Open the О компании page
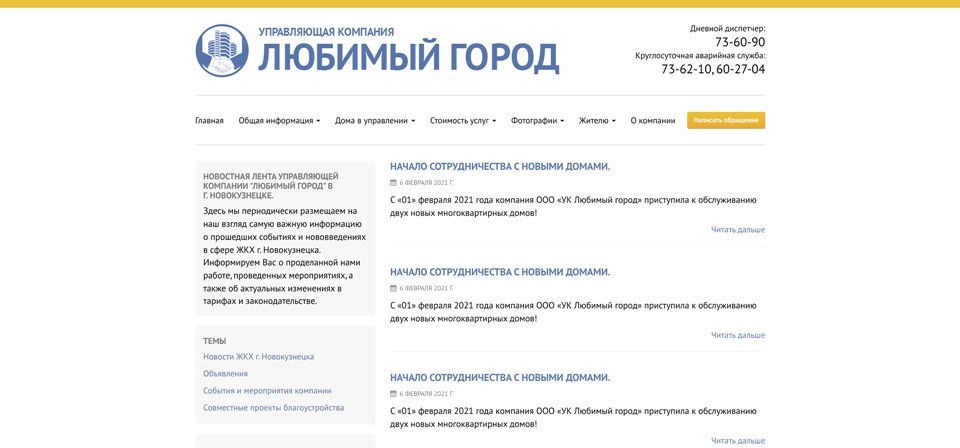This screenshot has width=960, height=448. [x=652, y=121]
